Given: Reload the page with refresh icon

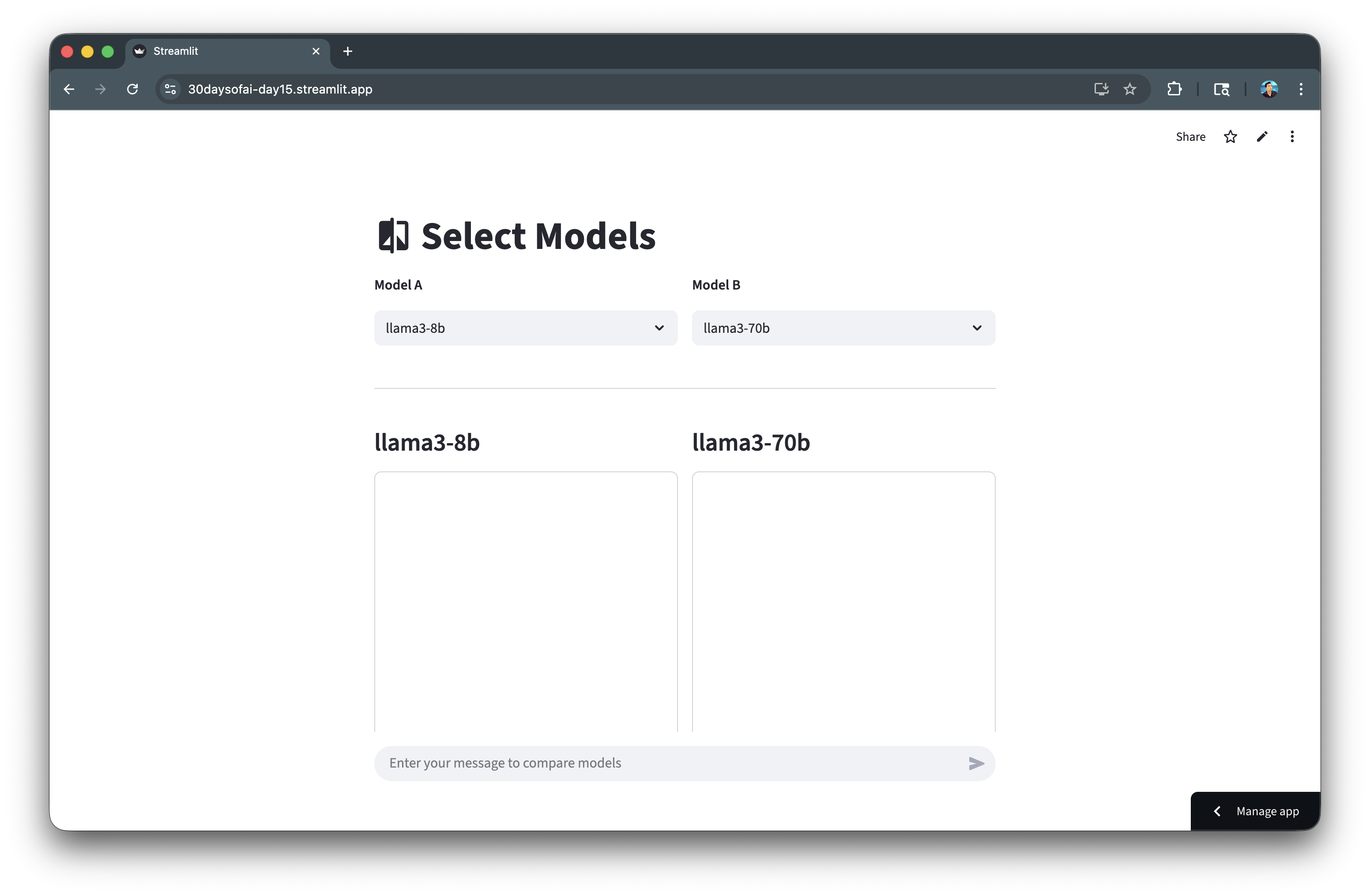Looking at the screenshot, I should point(132,89).
